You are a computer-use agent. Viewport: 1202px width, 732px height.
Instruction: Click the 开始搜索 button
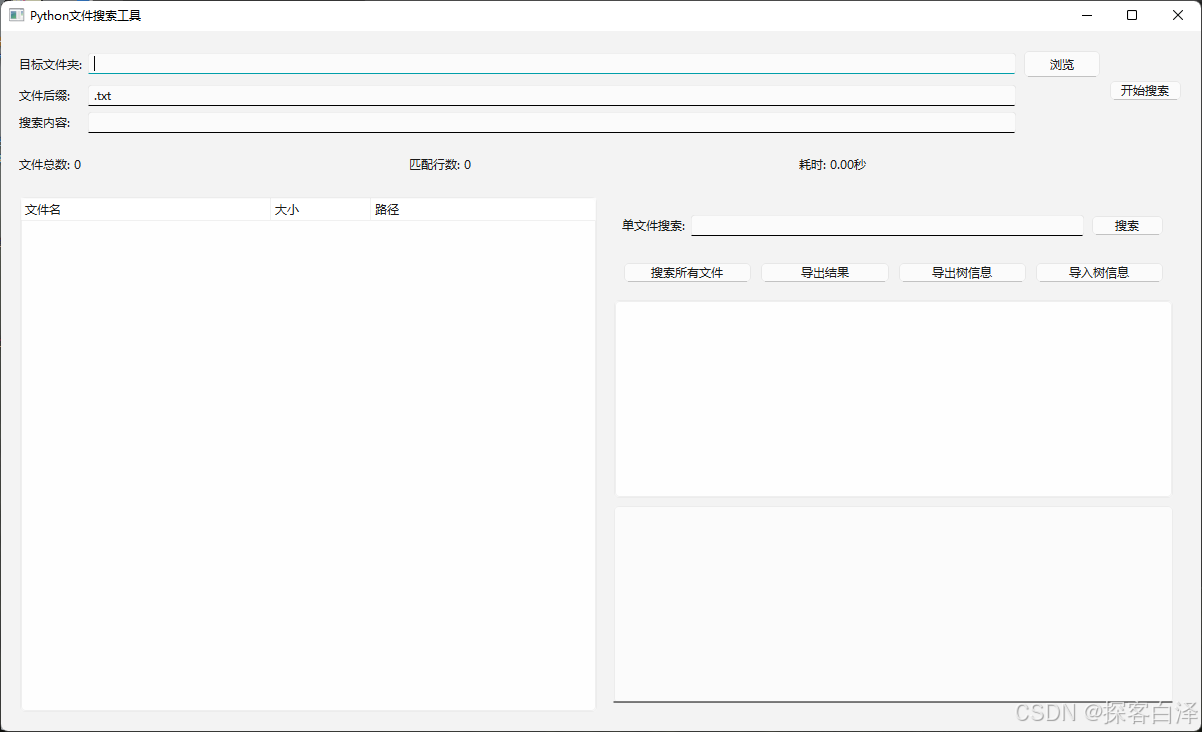(1144, 90)
